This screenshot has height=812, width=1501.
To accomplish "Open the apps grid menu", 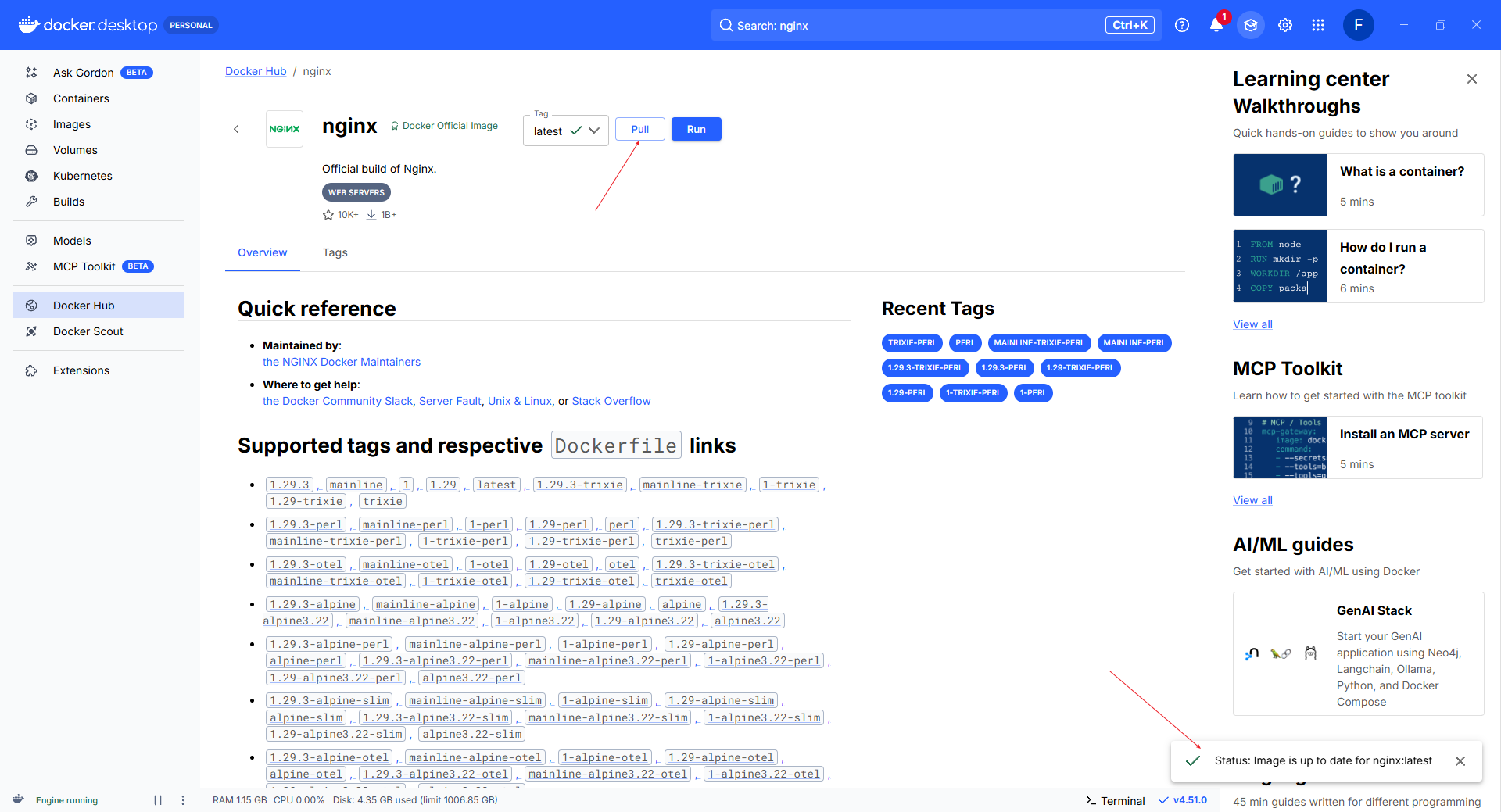I will point(1318,25).
